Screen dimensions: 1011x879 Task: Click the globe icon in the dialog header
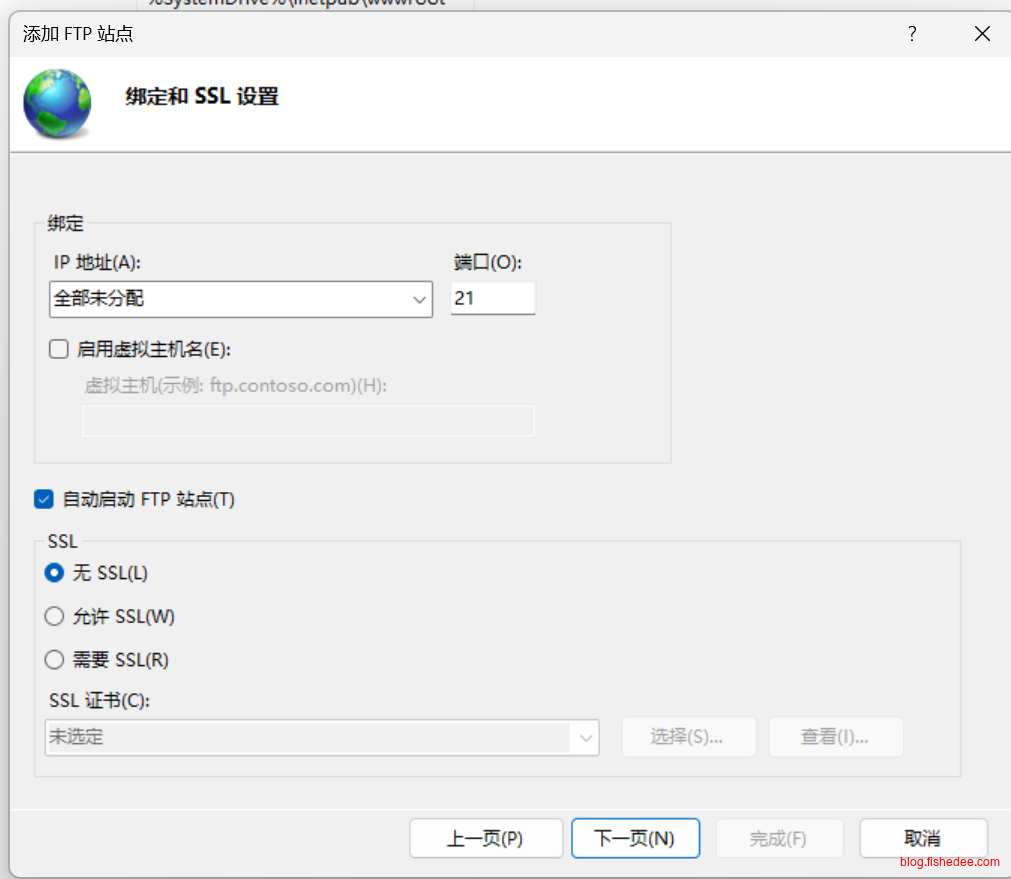pos(57,103)
